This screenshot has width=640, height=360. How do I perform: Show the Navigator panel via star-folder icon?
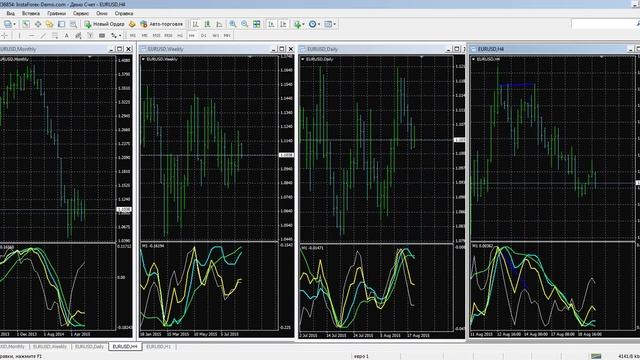pyautogui.click(x=49, y=24)
